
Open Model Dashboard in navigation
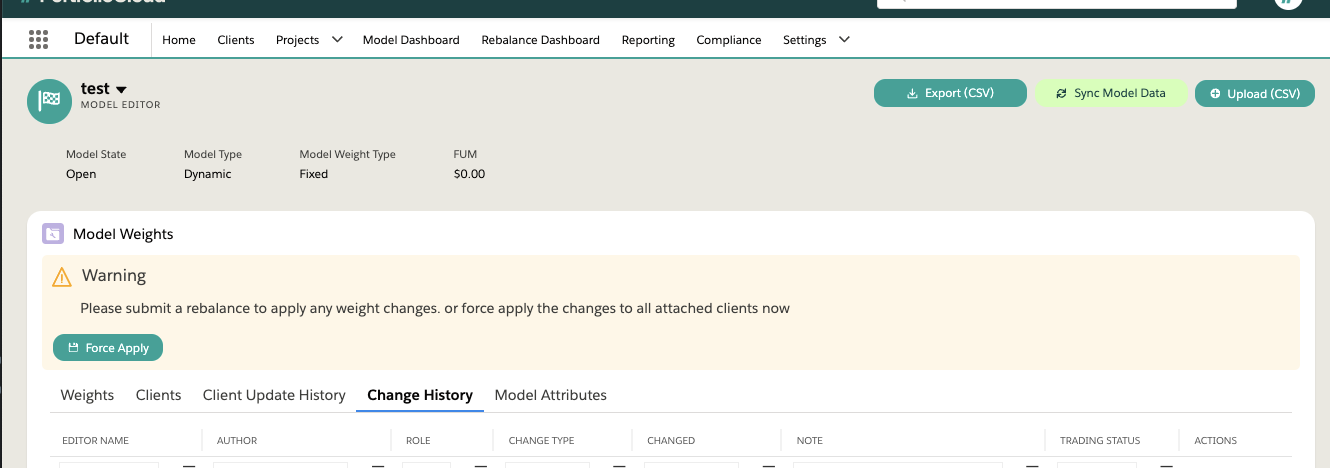(411, 40)
